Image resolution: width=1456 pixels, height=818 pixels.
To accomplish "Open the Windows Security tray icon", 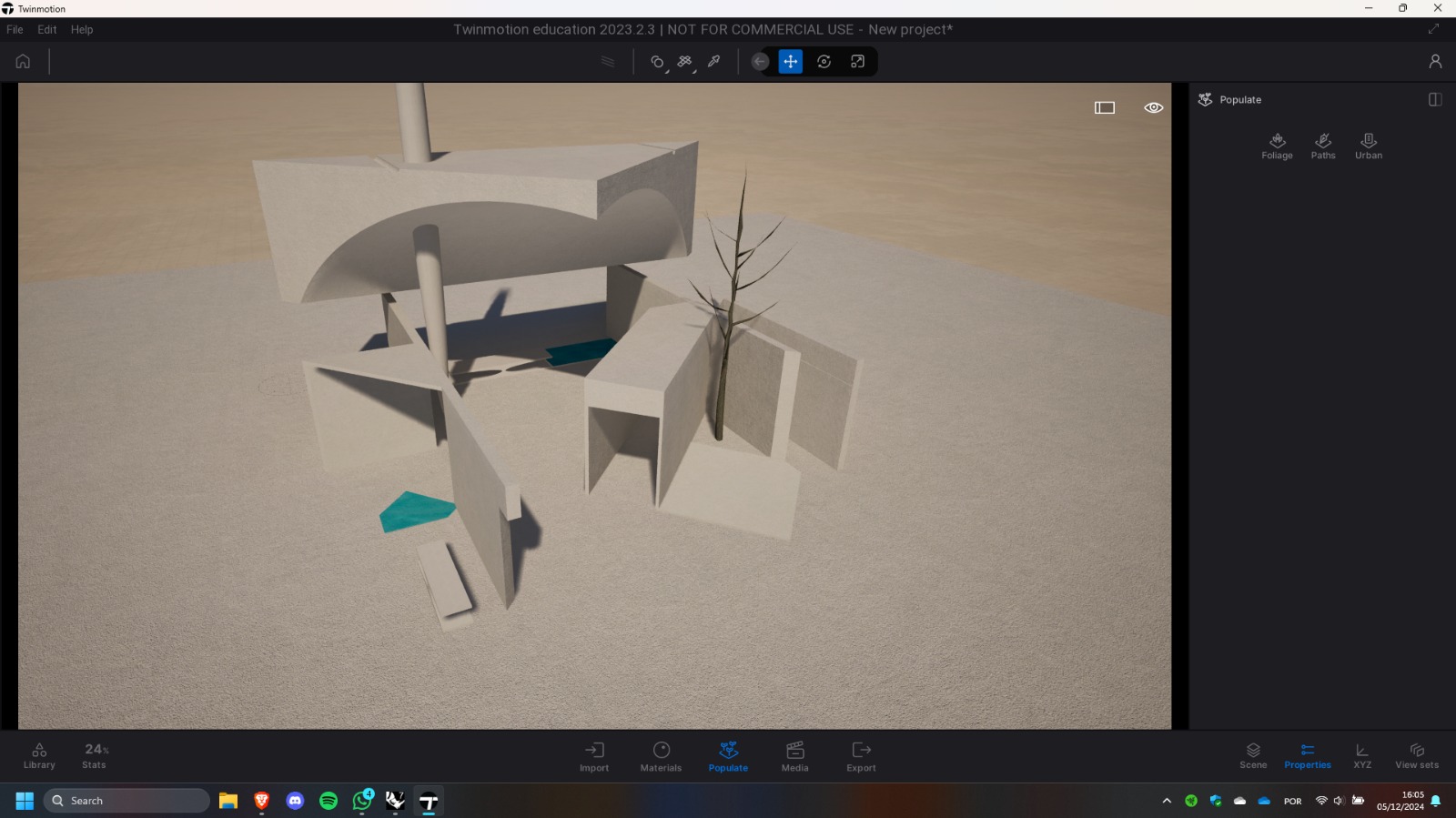I will coord(1216,801).
